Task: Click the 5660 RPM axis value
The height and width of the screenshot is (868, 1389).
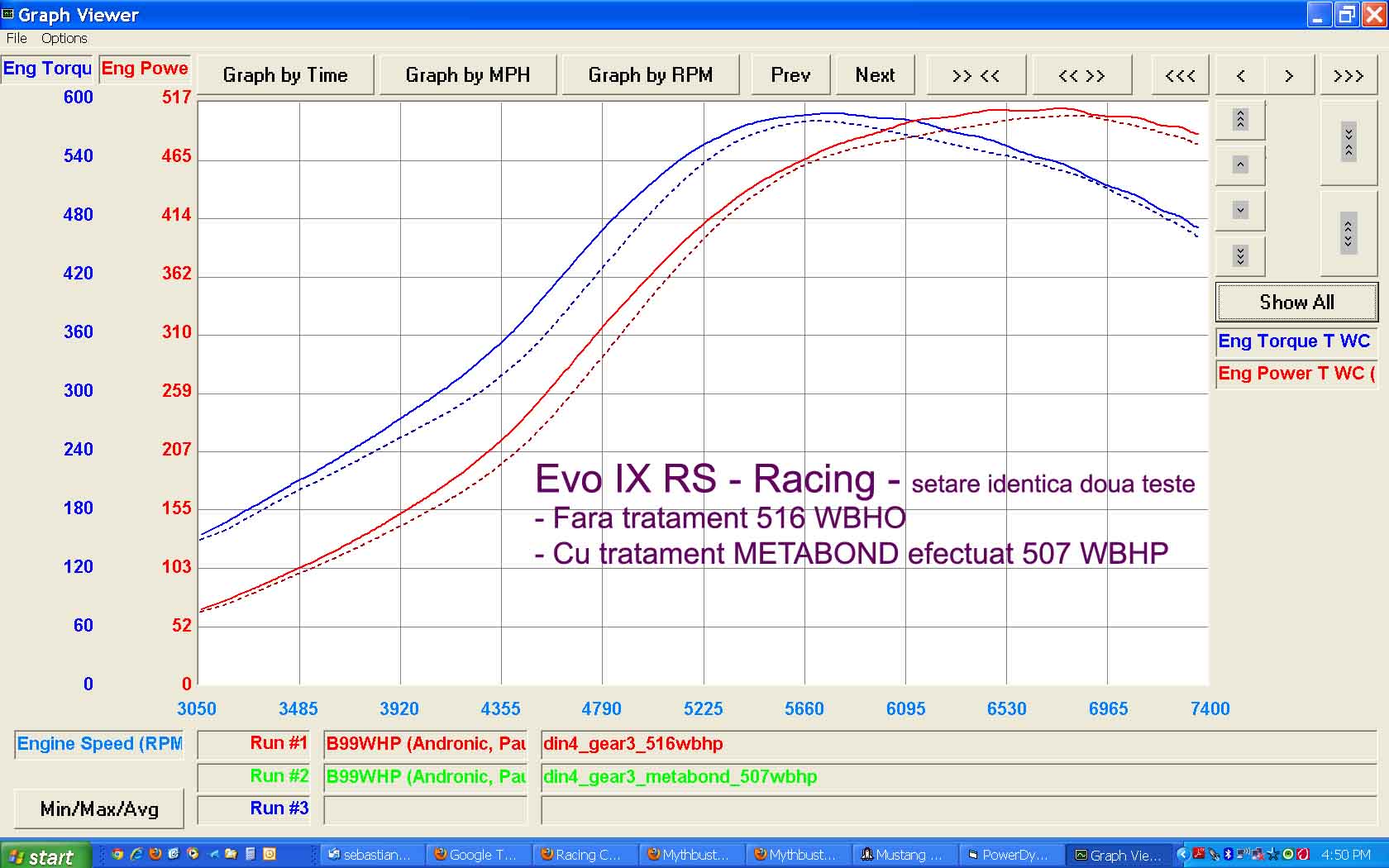Action: [804, 709]
